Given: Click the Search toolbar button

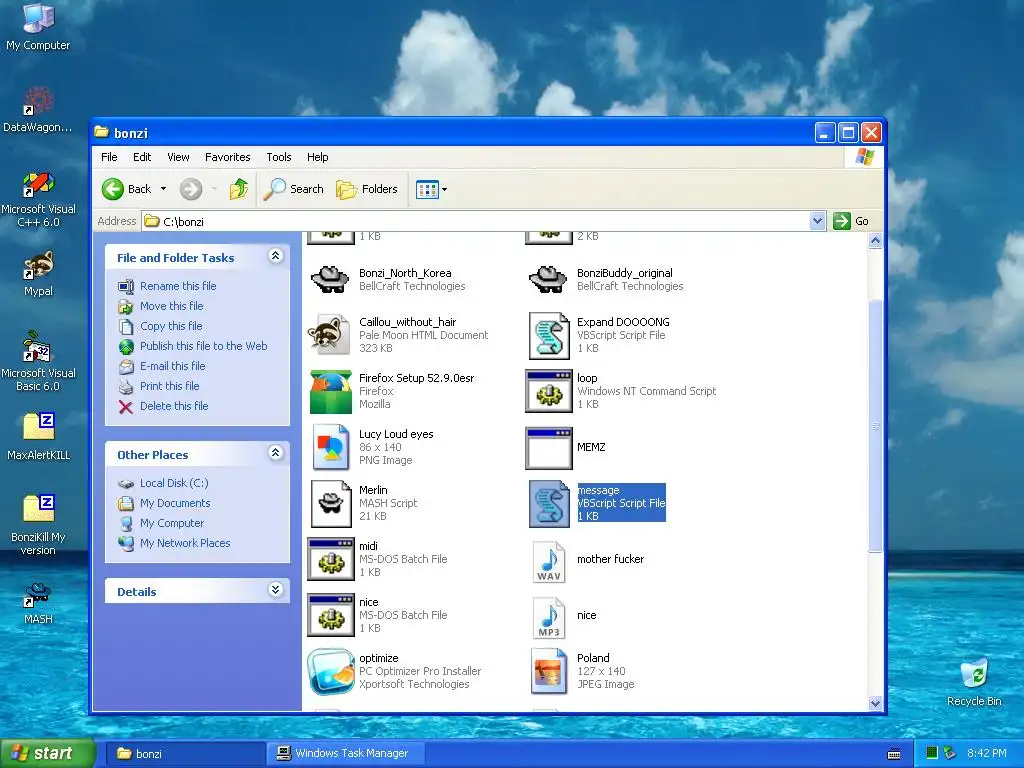Looking at the screenshot, I should pos(294,189).
